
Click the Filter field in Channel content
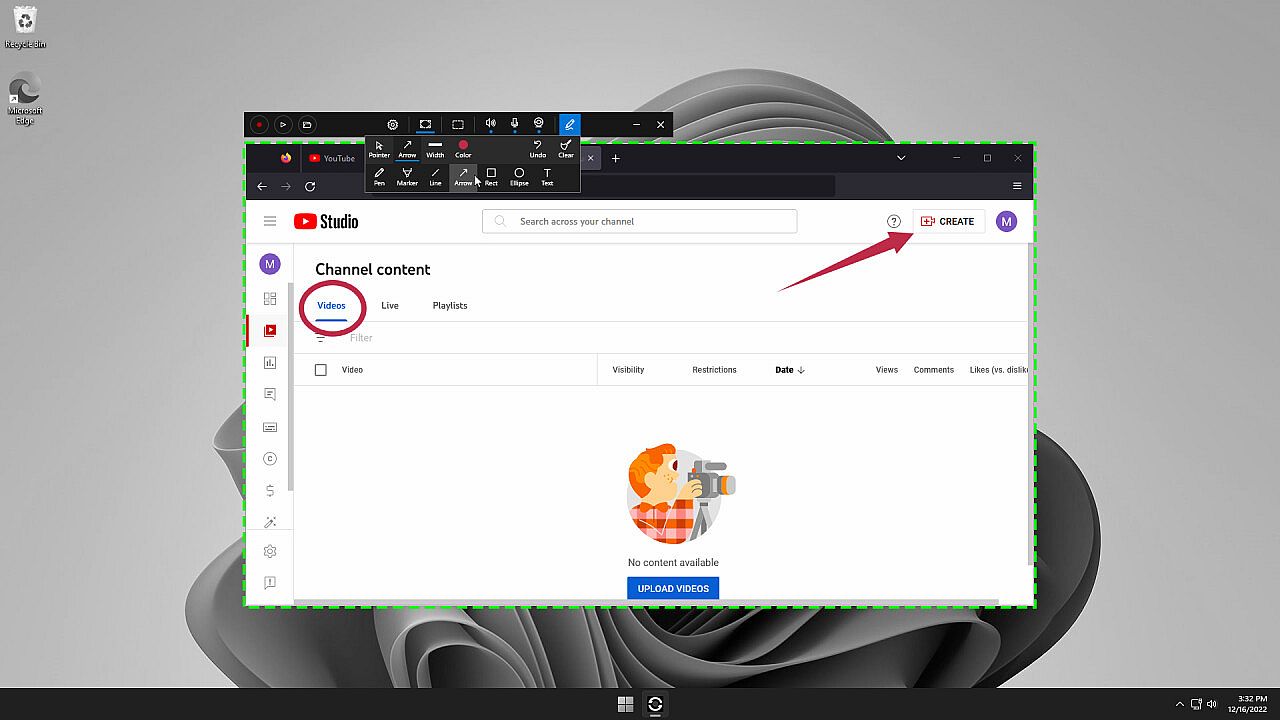[x=361, y=338]
